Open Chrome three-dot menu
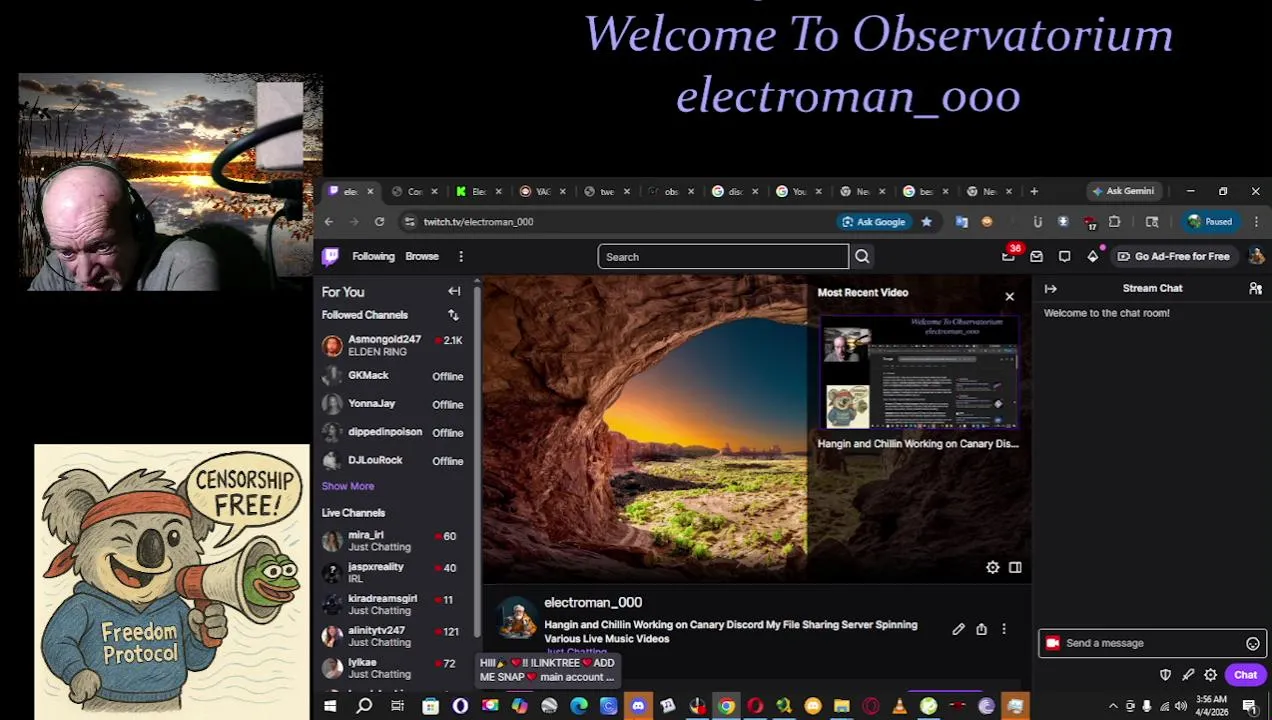The width and height of the screenshot is (1272, 720). (x=1256, y=222)
